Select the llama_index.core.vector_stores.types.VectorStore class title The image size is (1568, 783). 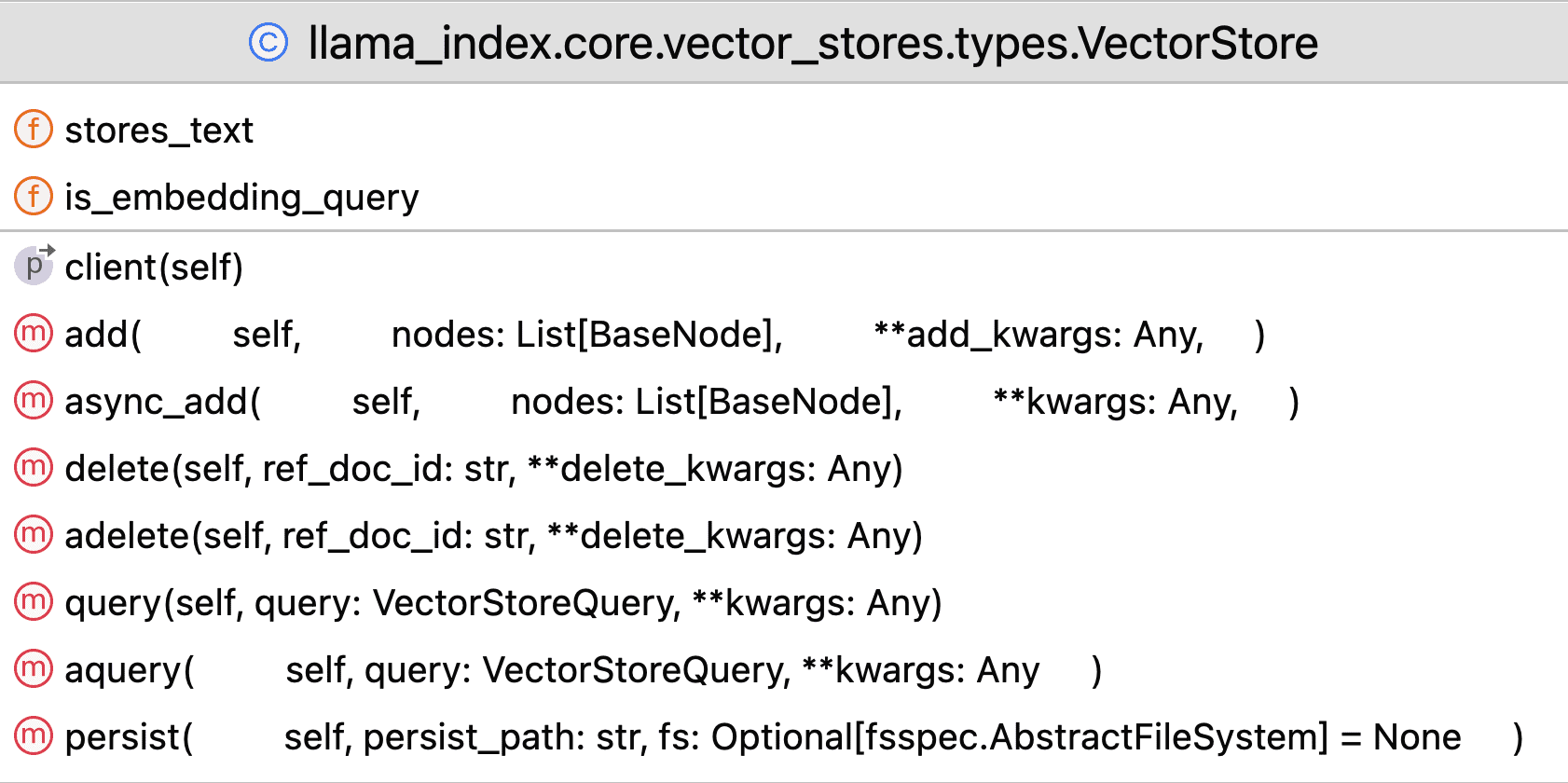(x=812, y=43)
